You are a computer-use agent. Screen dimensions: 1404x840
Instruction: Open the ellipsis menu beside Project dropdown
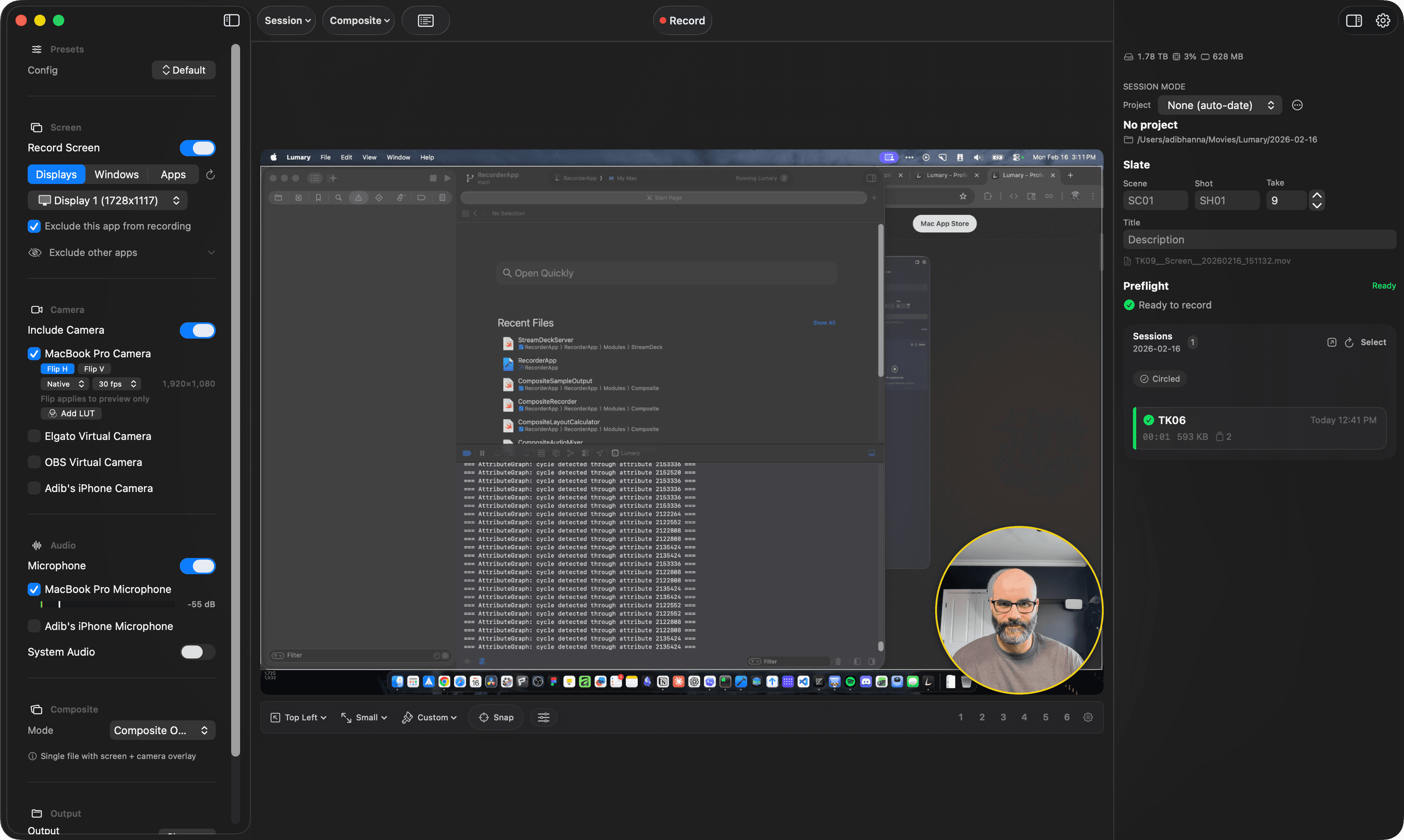coord(1297,105)
